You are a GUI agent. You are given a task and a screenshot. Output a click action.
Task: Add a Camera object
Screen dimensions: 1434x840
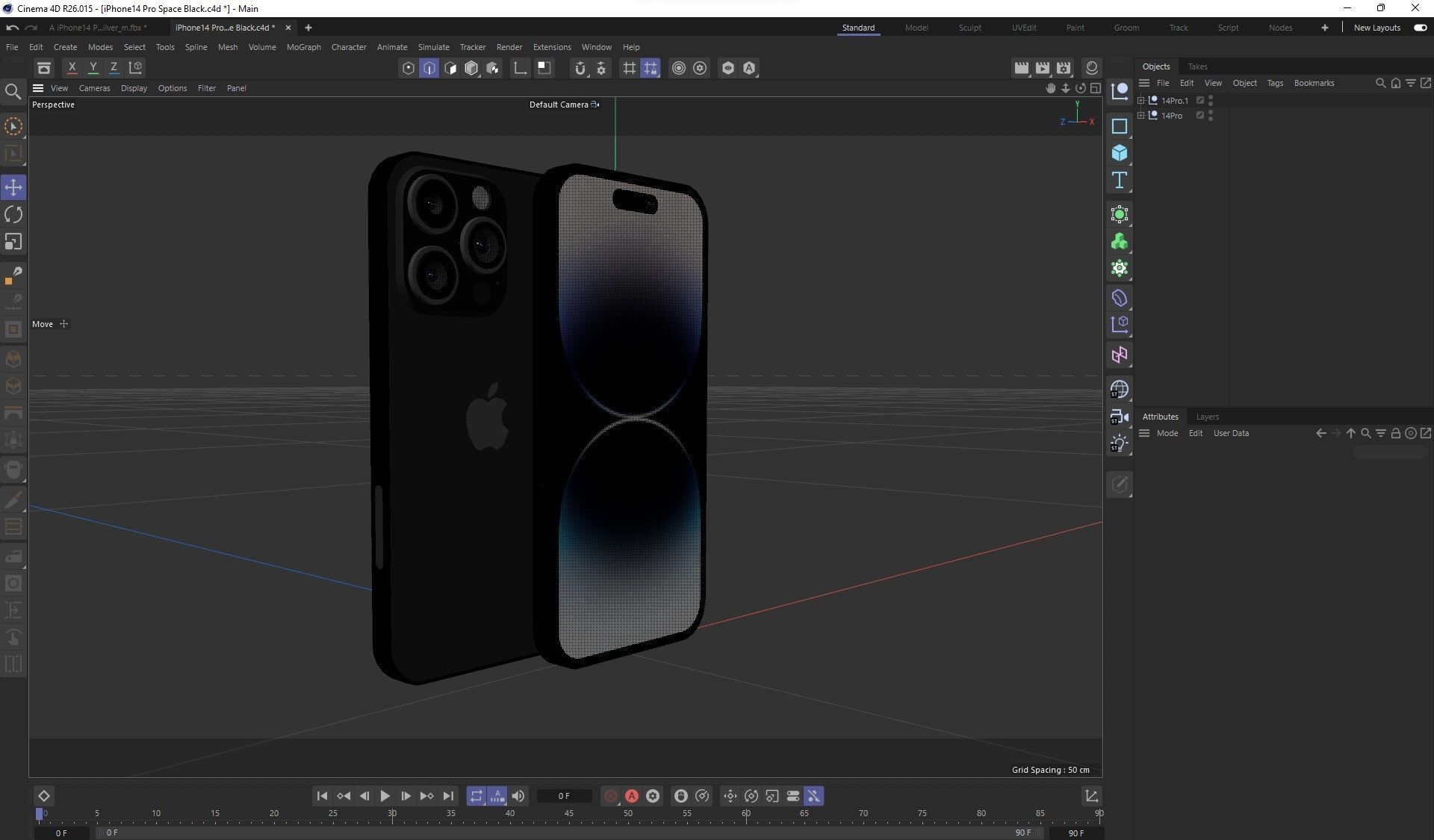(1119, 417)
